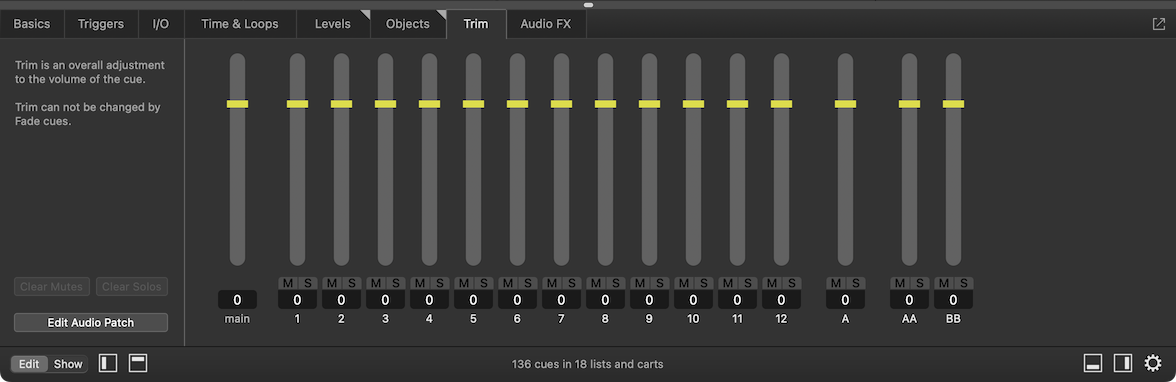Mute channel 12

coord(772,283)
